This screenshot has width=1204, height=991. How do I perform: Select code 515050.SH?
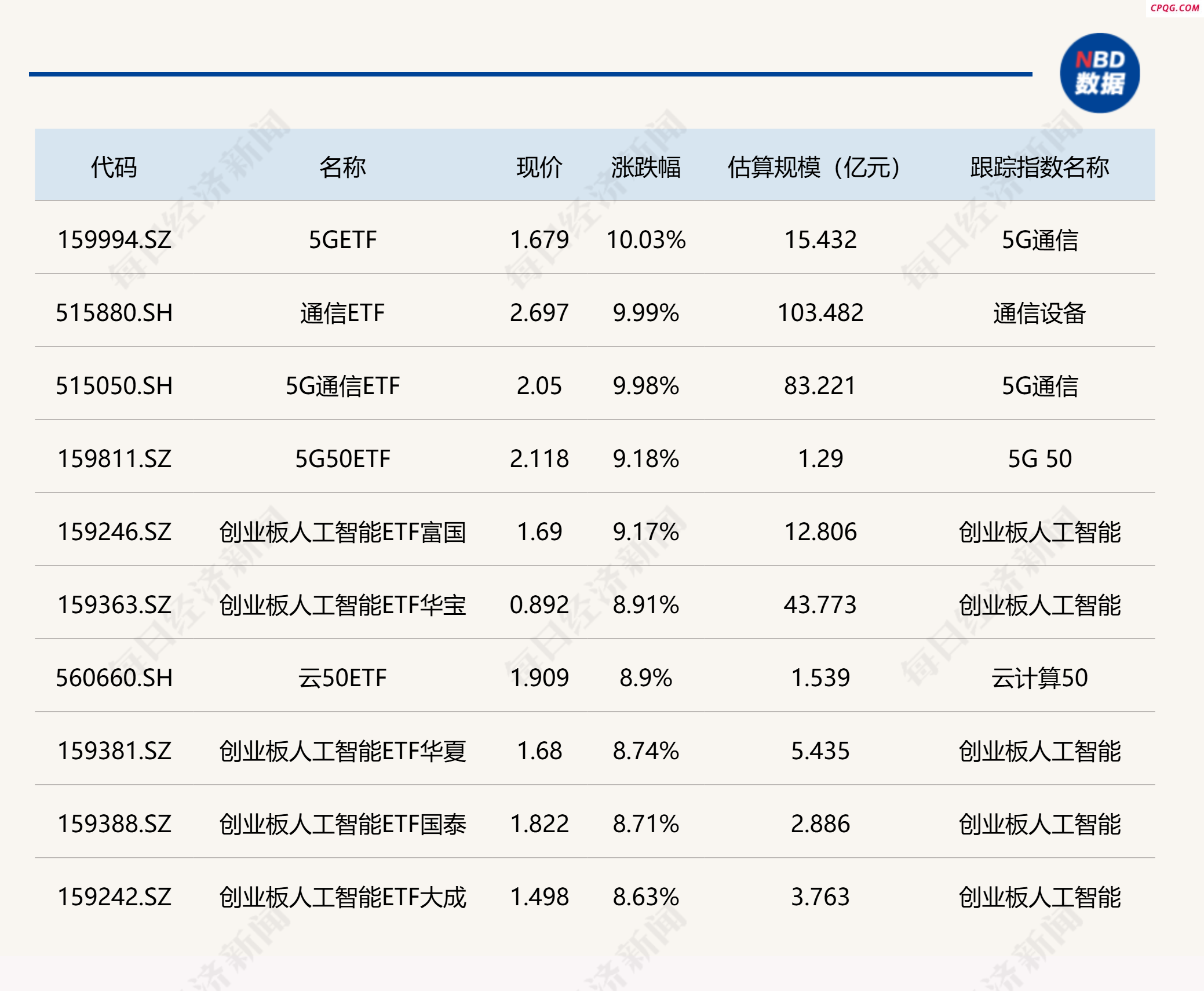click(114, 386)
